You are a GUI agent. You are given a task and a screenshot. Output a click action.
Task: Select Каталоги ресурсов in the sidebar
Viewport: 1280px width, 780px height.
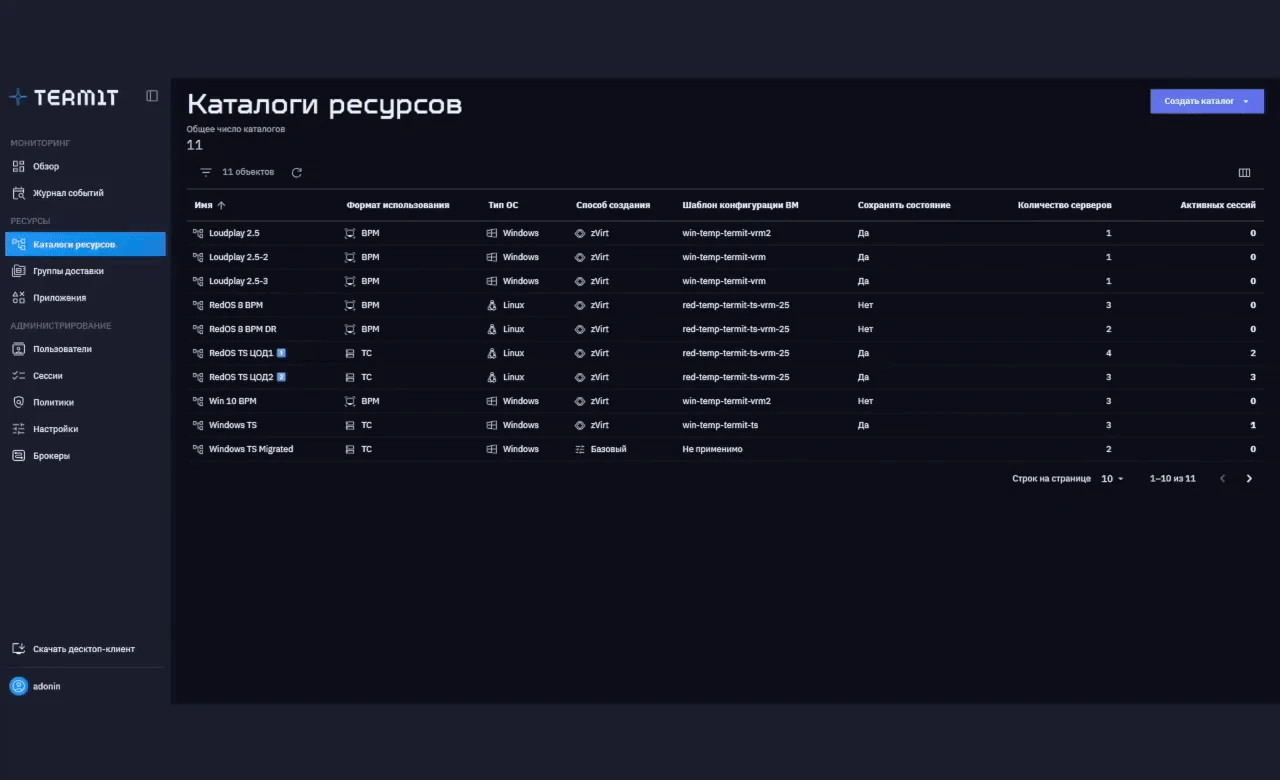[x=85, y=244]
